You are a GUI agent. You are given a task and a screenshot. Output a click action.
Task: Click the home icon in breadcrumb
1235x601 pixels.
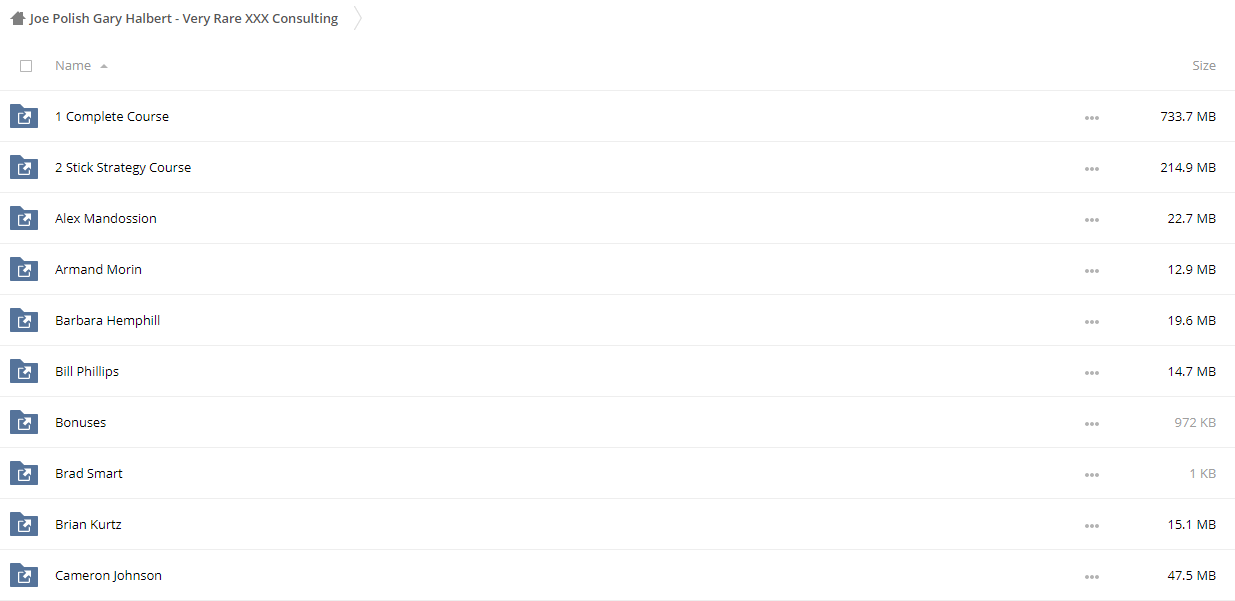click(18, 18)
